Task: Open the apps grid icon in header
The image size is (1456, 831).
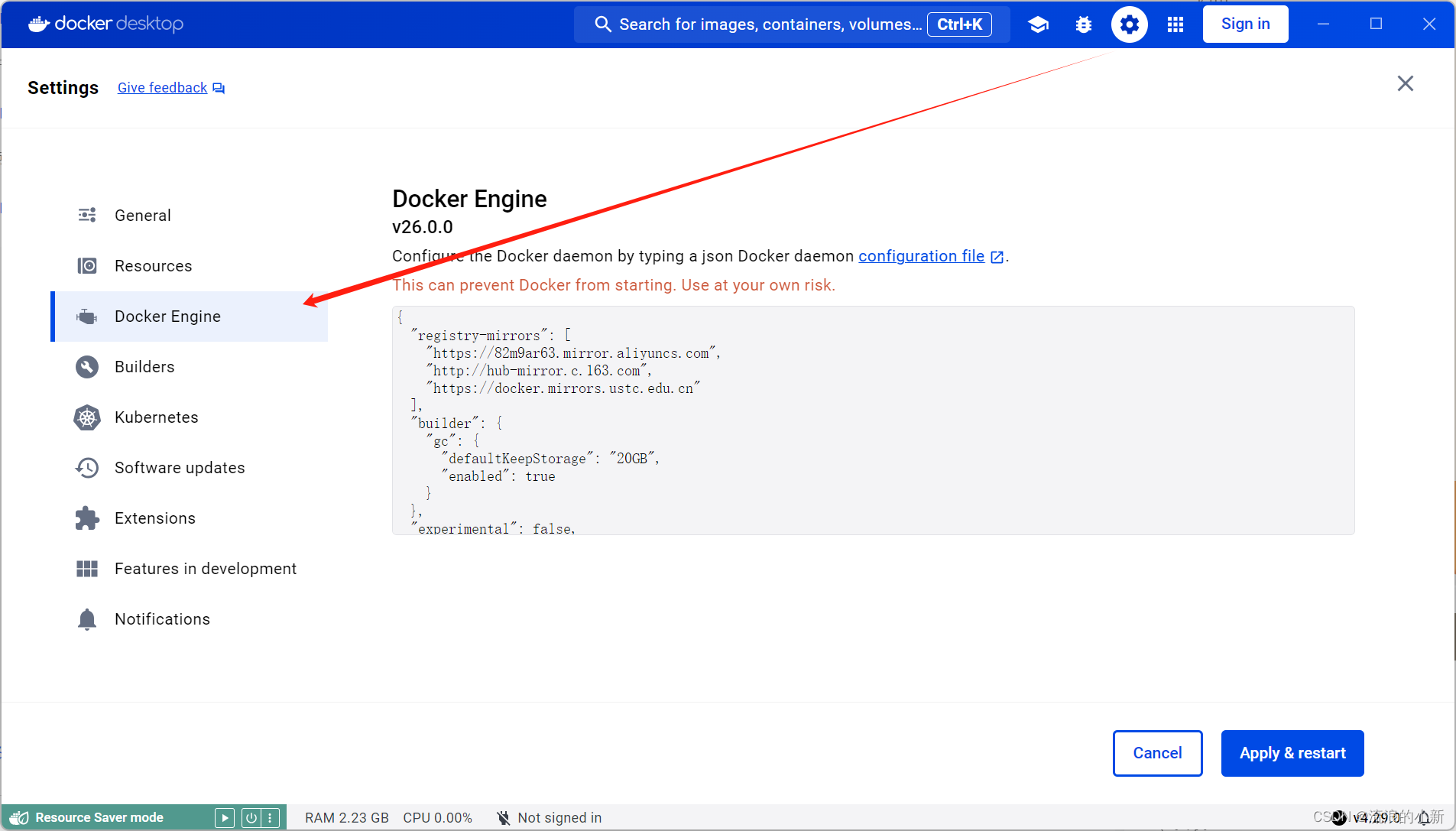Action: (1176, 24)
